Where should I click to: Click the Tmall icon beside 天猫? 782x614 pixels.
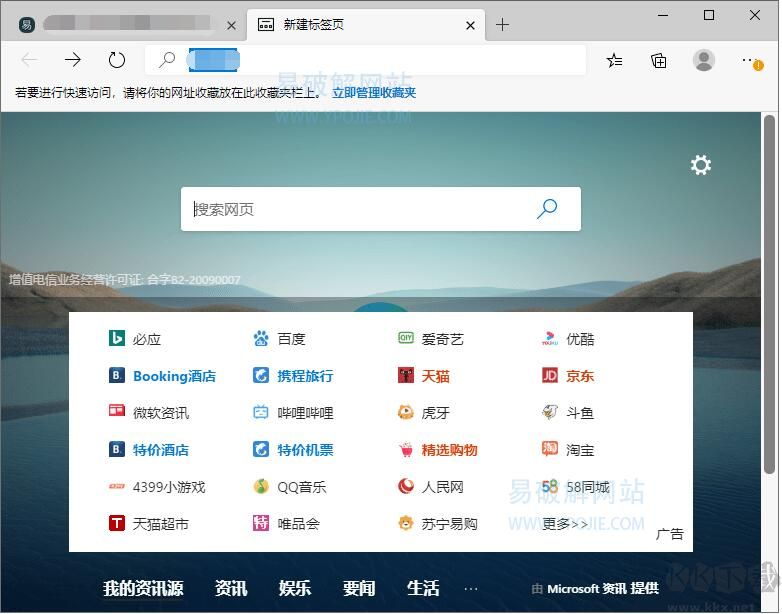coord(405,375)
